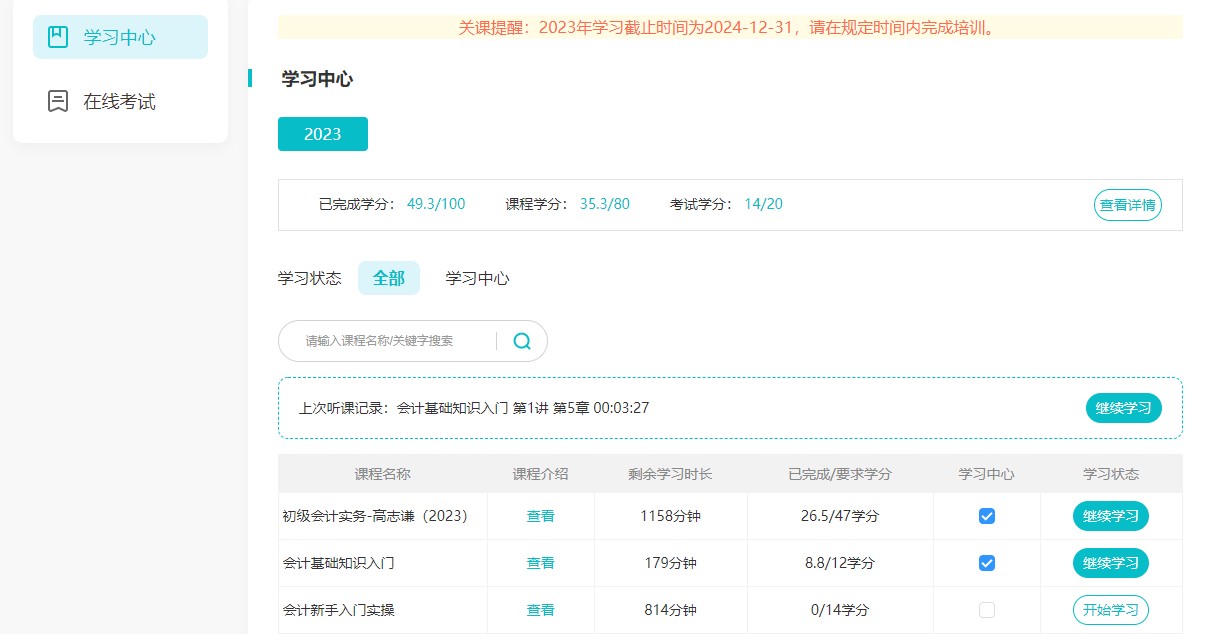Continue learning 会计基础知识入门 course
Screen dimensions: 1205x634
[x=1110, y=563]
